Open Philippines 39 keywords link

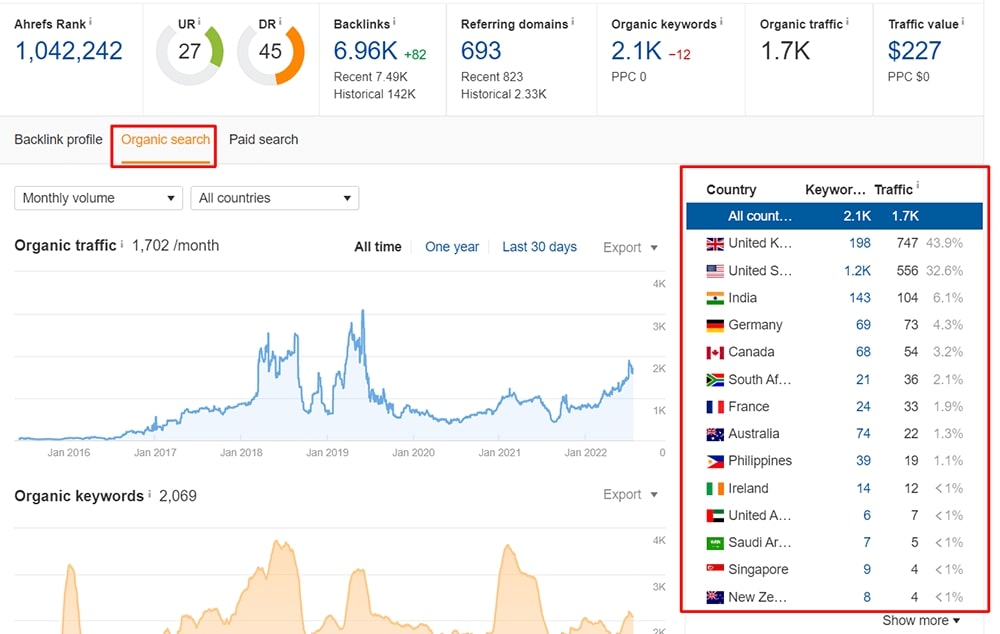(863, 461)
